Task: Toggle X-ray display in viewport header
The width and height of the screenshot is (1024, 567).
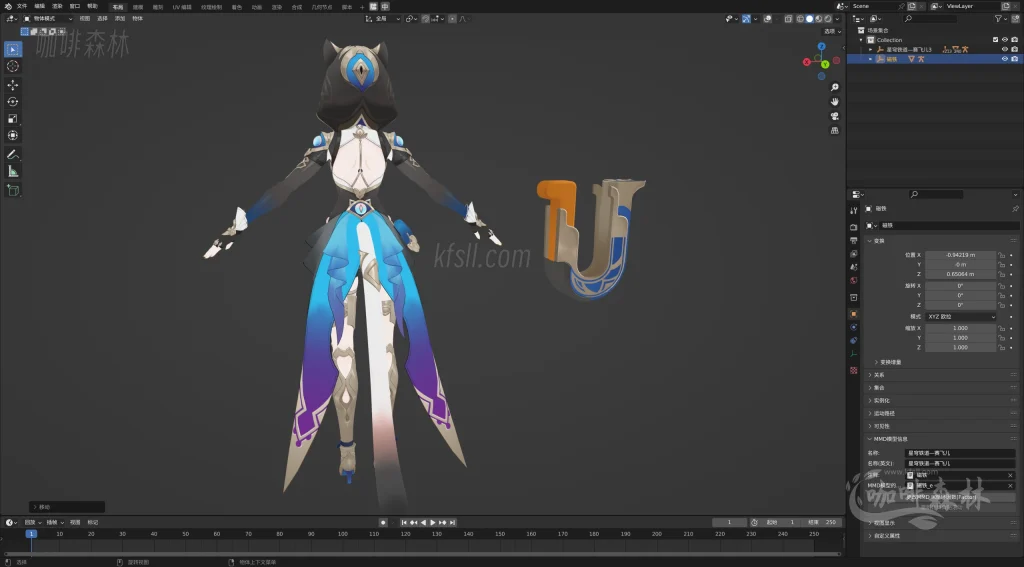Action: pyautogui.click(x=788, y=19)
